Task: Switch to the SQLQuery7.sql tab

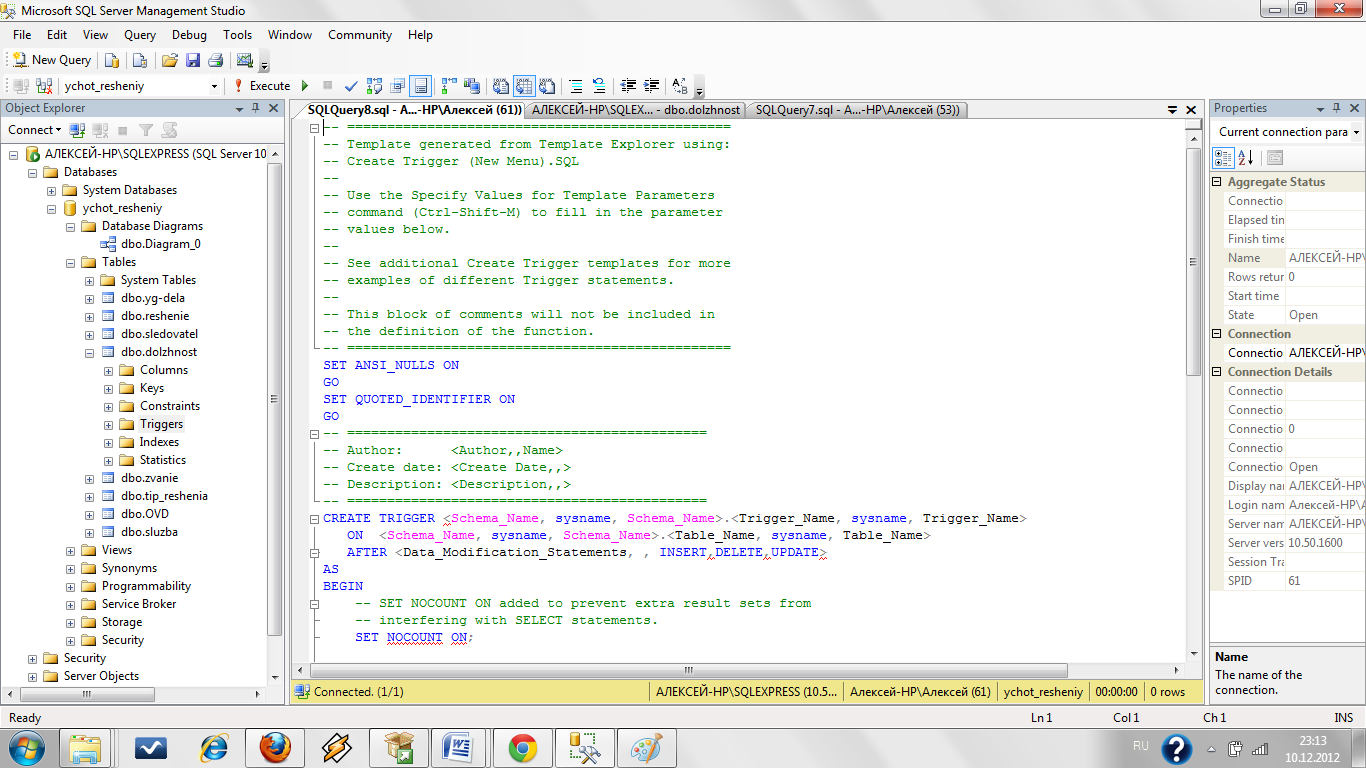Action: click(857, 110)
